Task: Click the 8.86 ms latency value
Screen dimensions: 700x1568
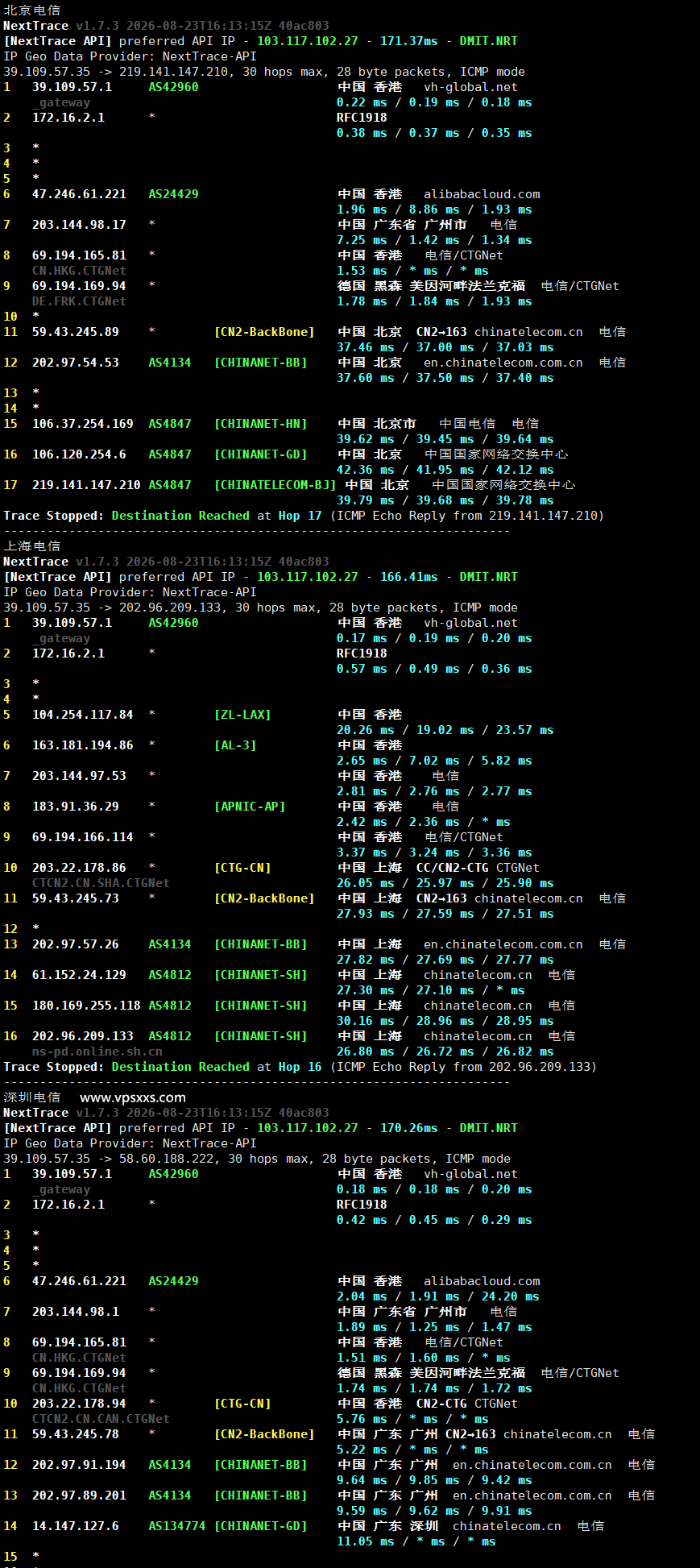Action: [x=434, y=209]
